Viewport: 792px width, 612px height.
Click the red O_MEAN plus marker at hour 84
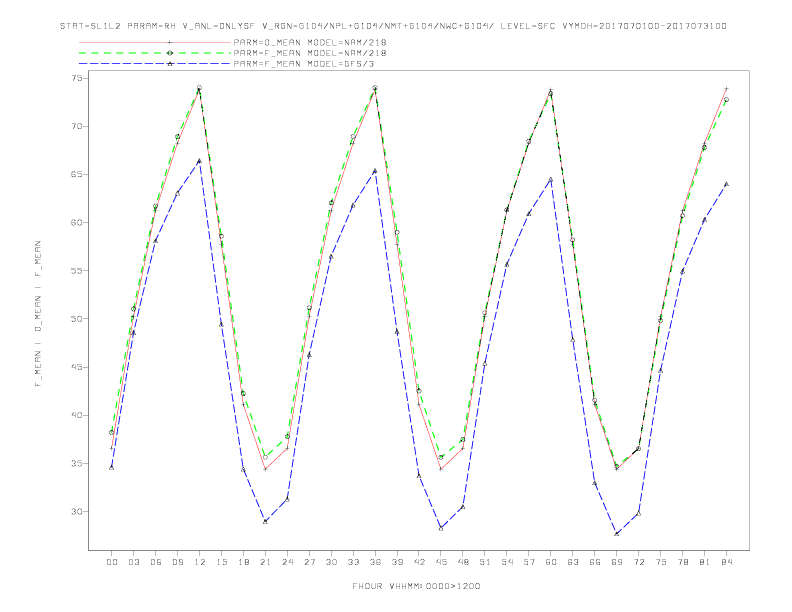tap(726, 88)
